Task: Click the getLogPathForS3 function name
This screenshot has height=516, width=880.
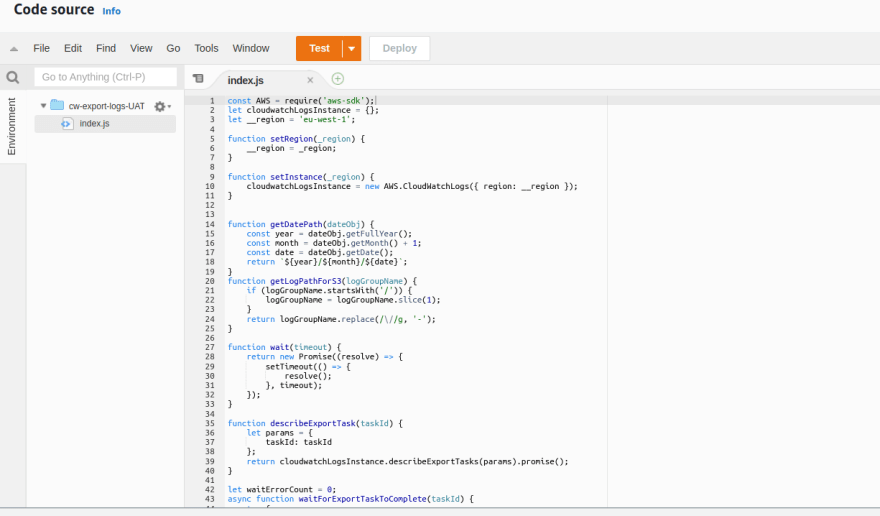Action: click(x=306, y=281)
